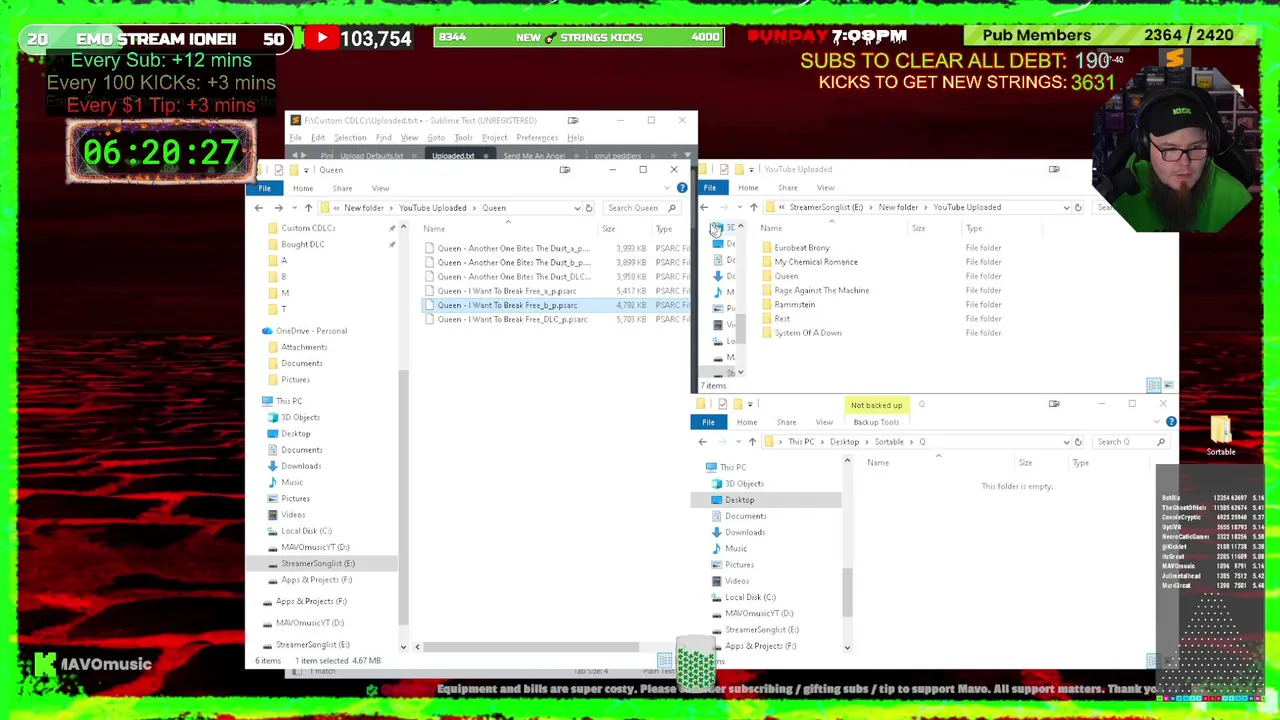
Task: Open Help icon in Queen window
Action: [682, 188]
